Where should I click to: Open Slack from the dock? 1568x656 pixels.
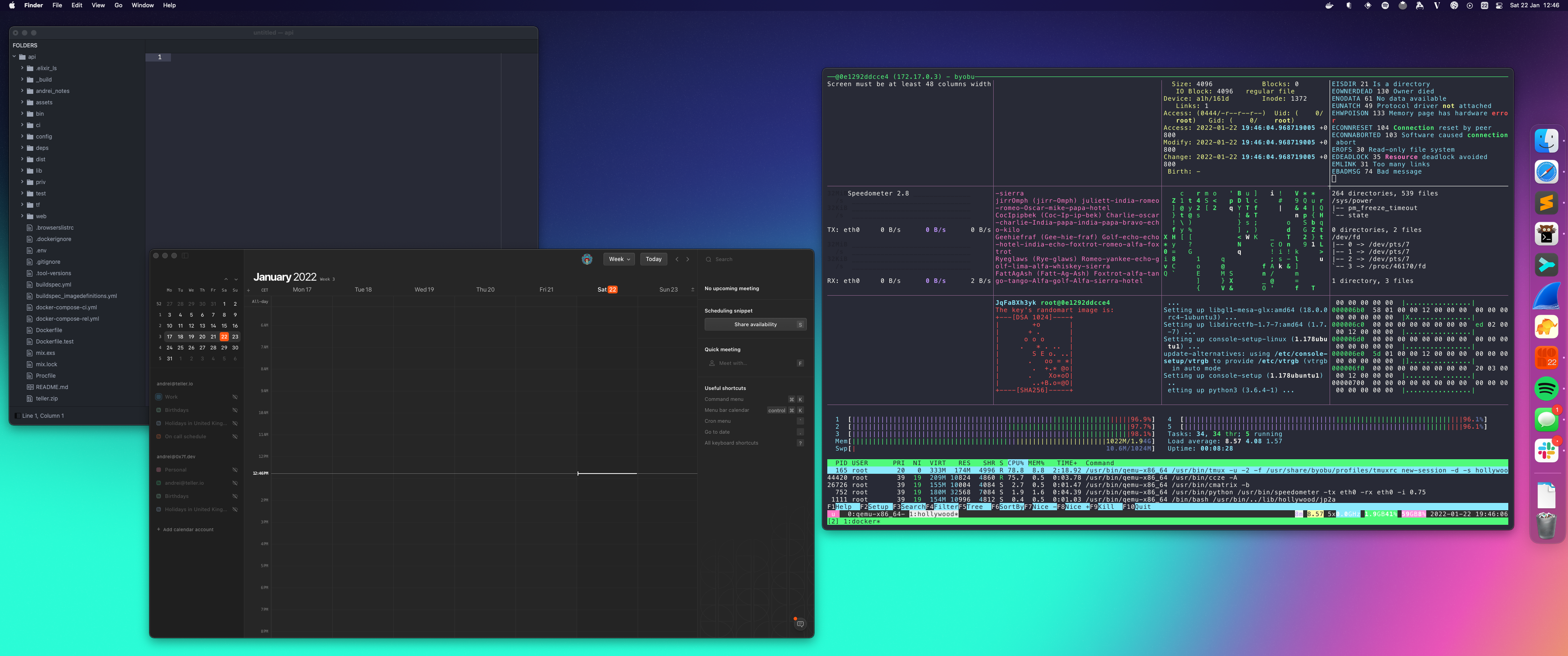point(1546,450)
